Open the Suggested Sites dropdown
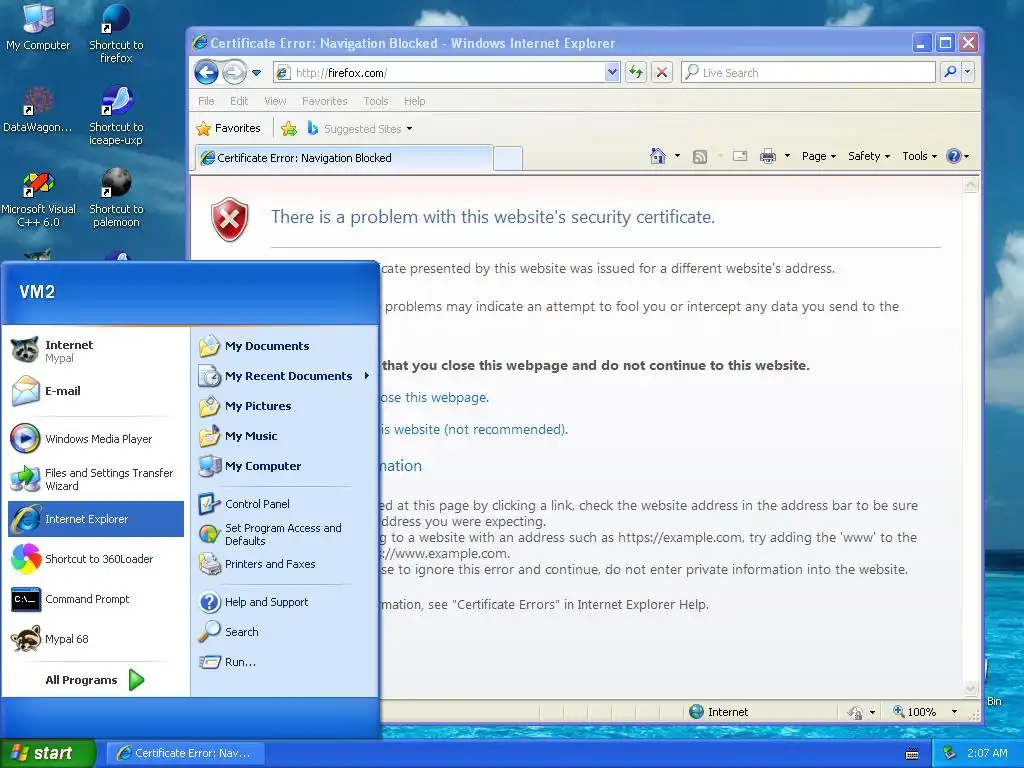 360,129
